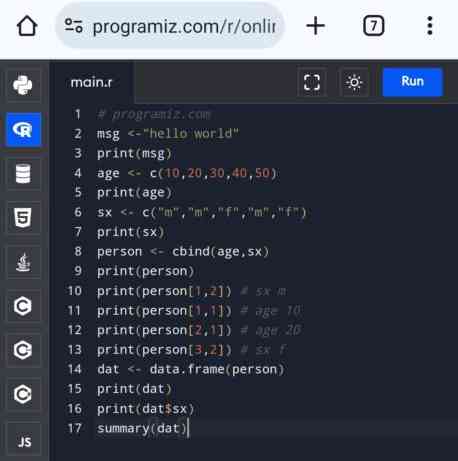The image size is (458, 461).
Task: Open the browser three-dot menu
Action: [430, 26]
